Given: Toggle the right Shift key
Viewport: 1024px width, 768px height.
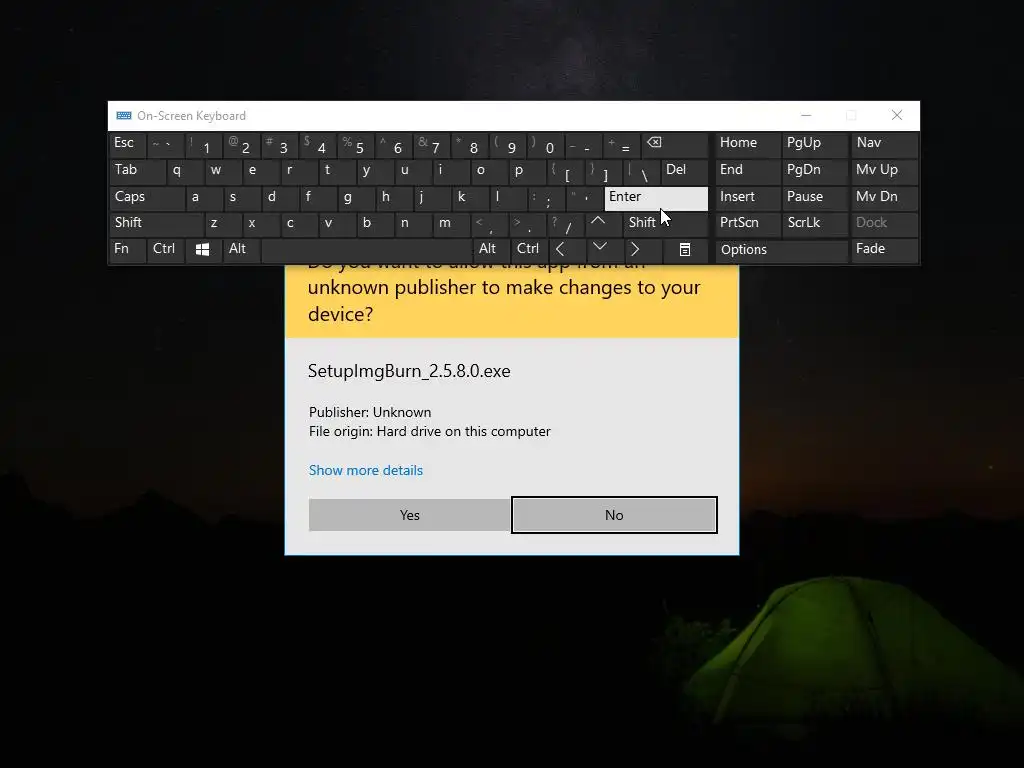Looking at the screenshot, I should (665, 223).
